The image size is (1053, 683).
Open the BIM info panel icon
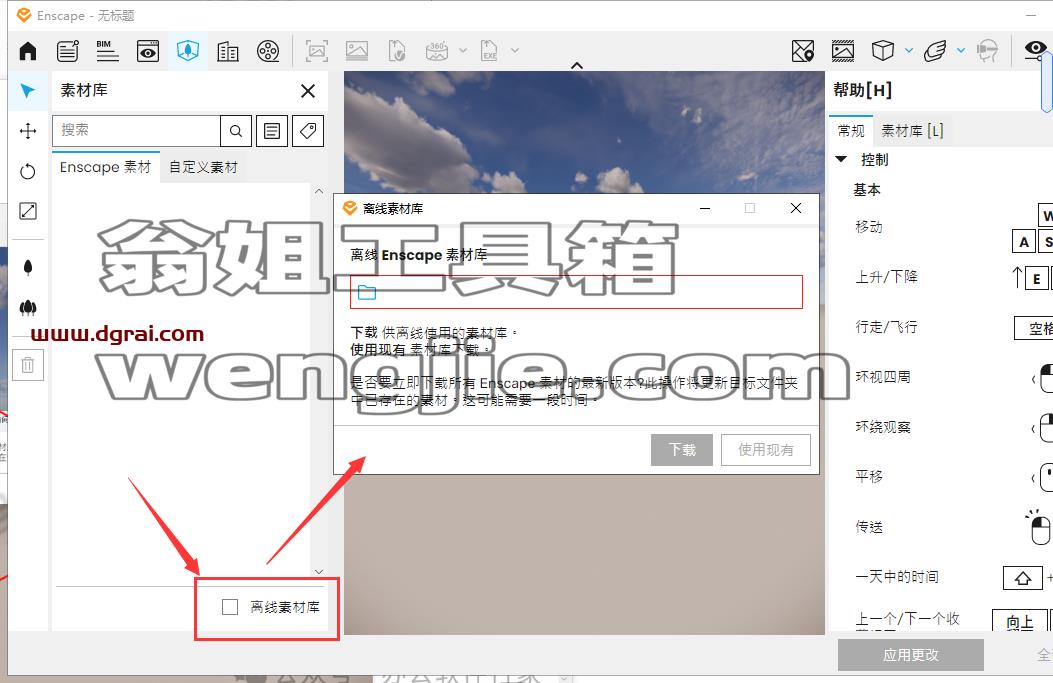[107, 50]
